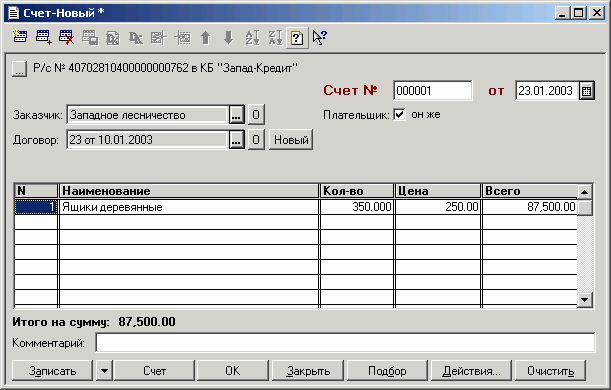The image size is (611, 390).
Task: Expand the arrow next to Записать
Action: 104,371
